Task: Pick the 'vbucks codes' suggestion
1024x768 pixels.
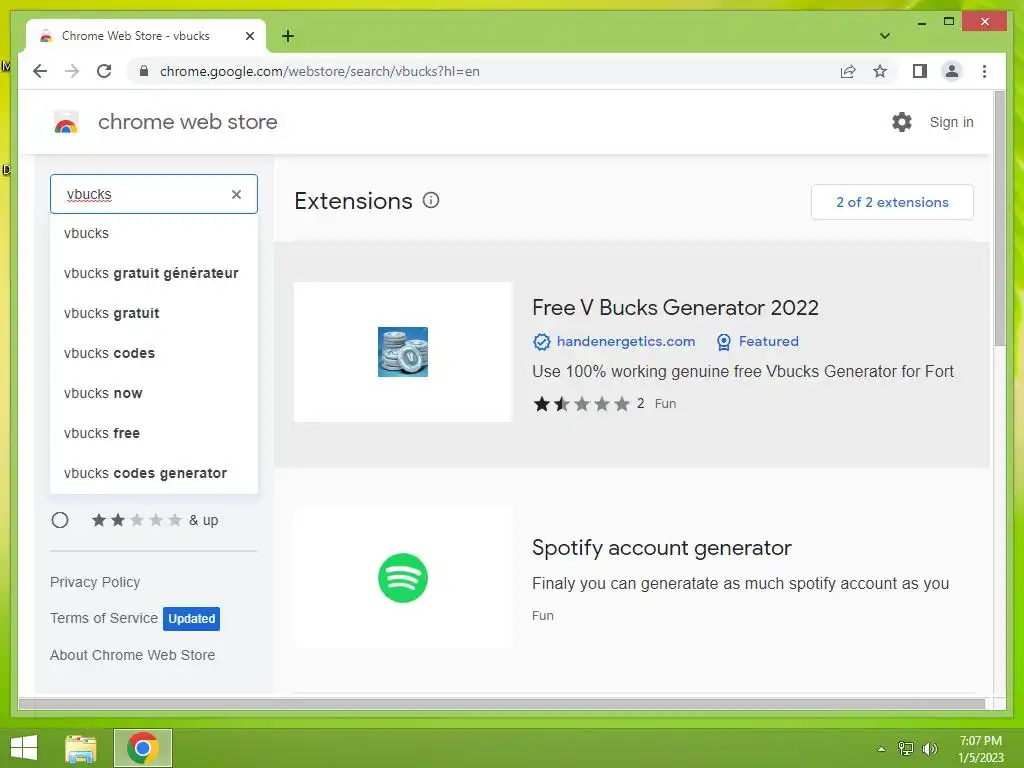Action: coord(154,353)
